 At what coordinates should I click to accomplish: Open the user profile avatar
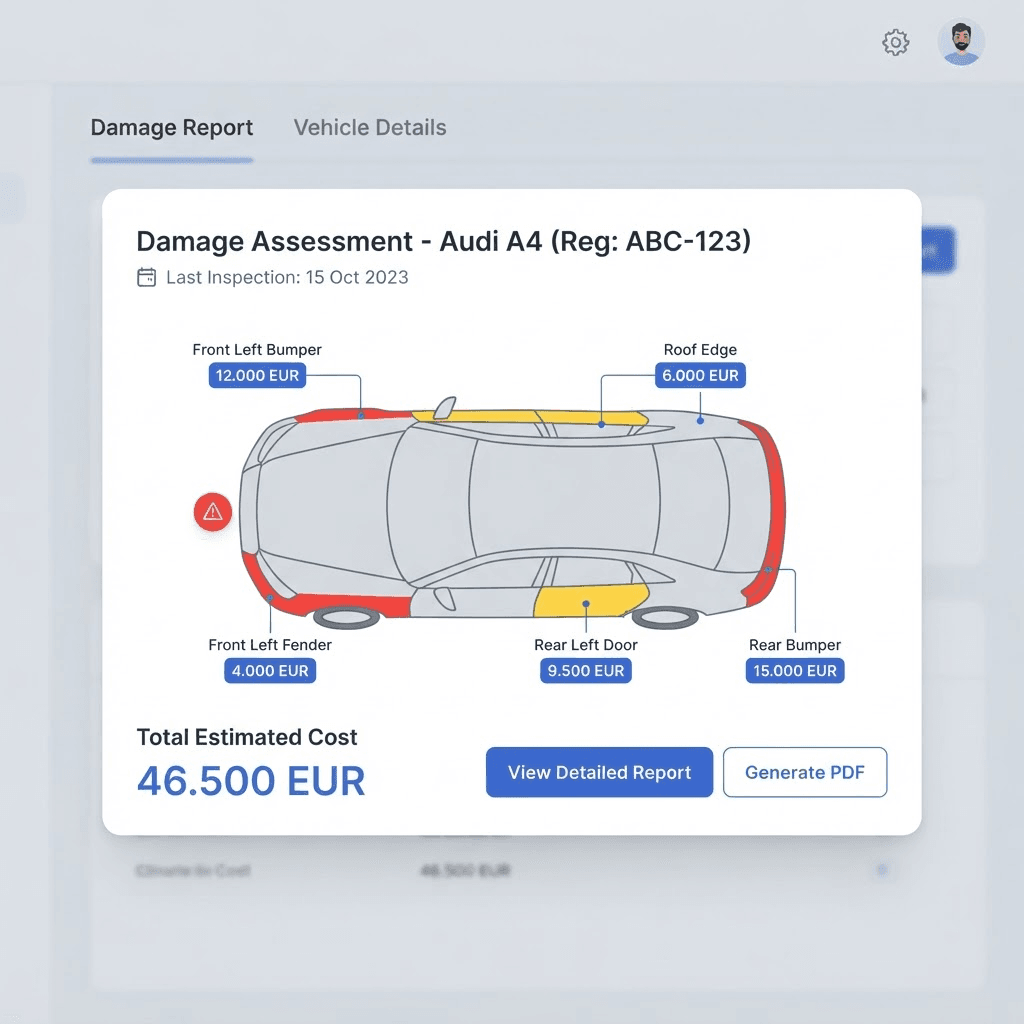point(961,42)
